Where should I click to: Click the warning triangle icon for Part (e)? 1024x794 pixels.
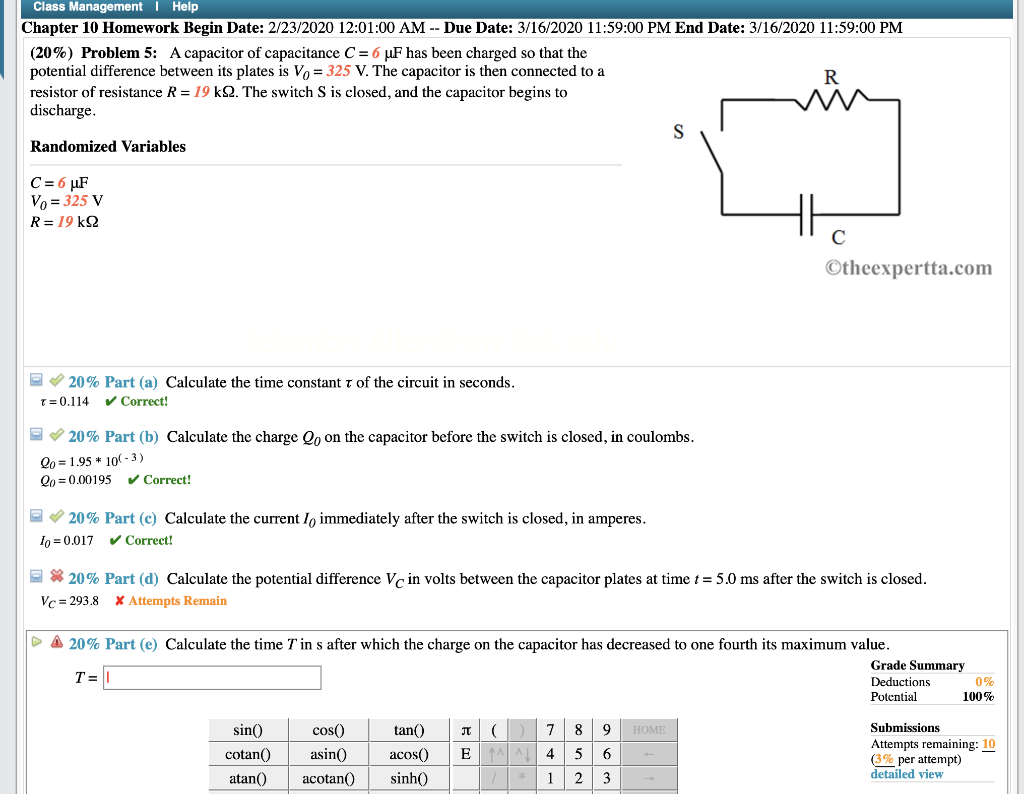(x=56, y=639)
